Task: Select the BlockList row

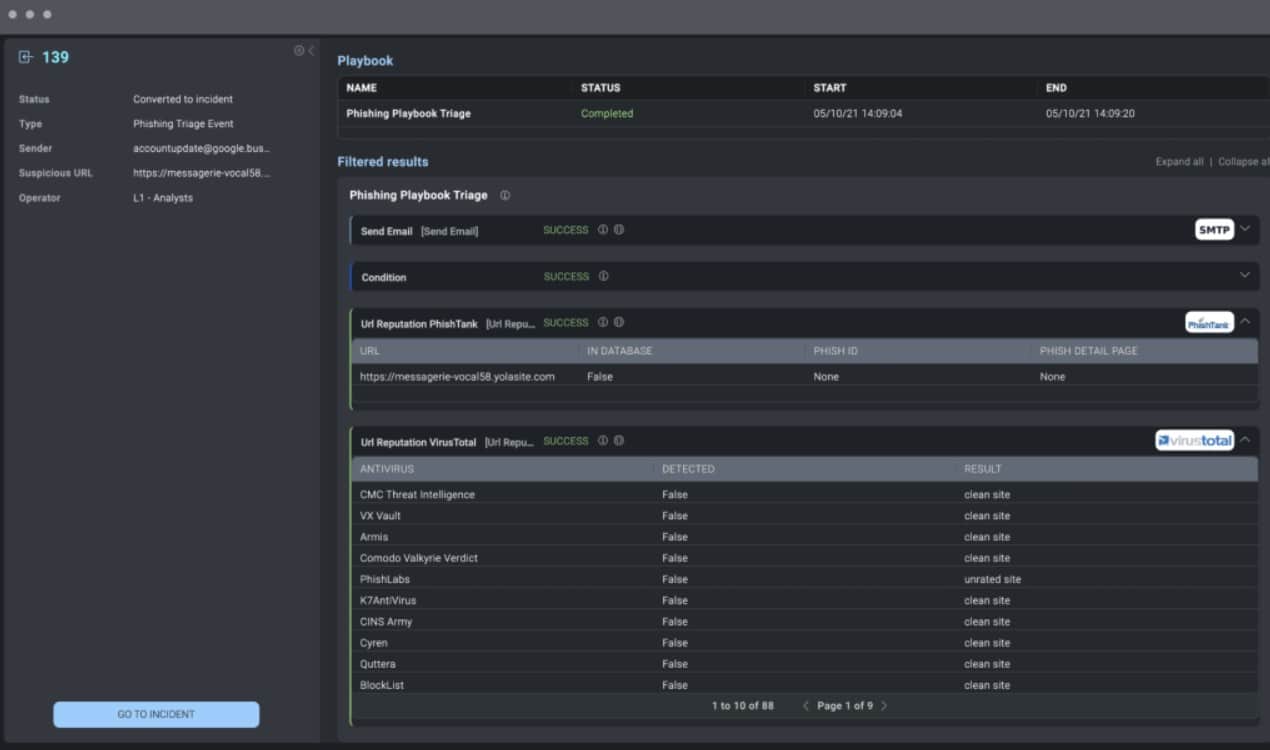Action: (x=805, y=685)
